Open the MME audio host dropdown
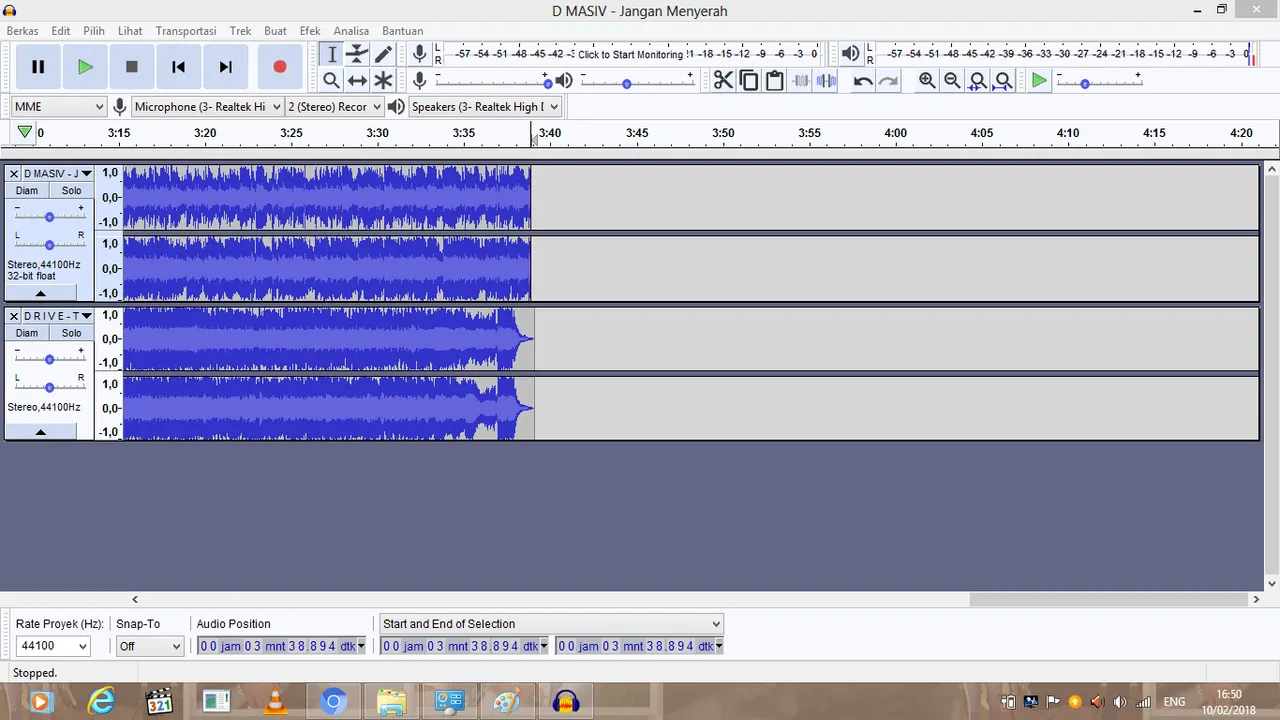Viewport: 1280px width, 720px height. [59, 106]
